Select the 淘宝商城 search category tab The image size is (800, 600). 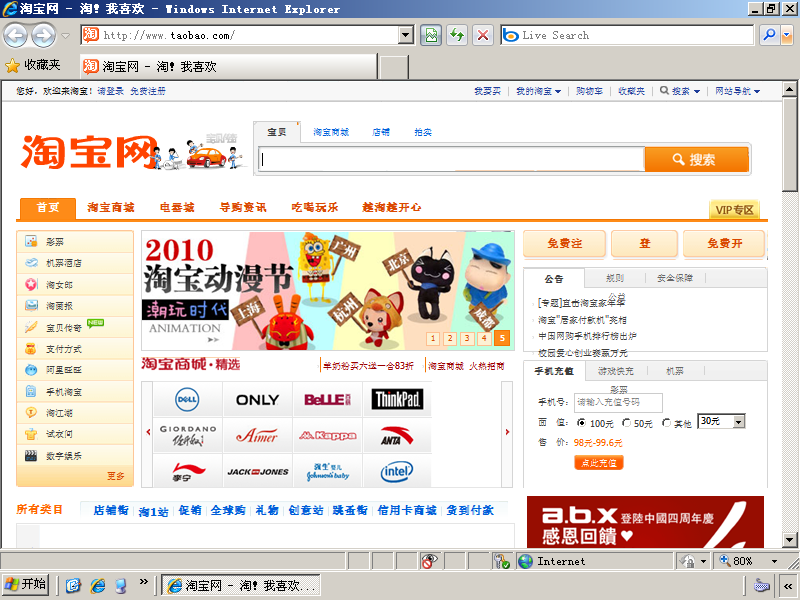331,132
